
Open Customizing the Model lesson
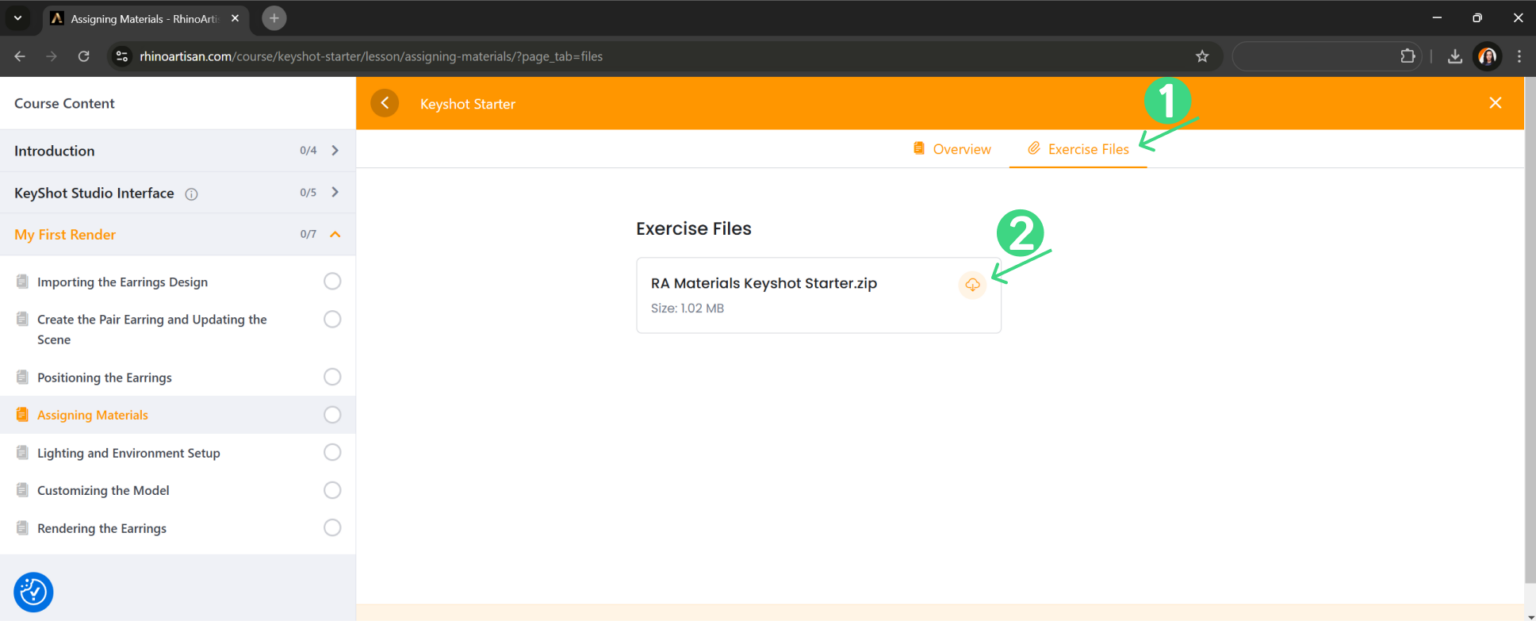pyautogui.click(x=103, y=491)
